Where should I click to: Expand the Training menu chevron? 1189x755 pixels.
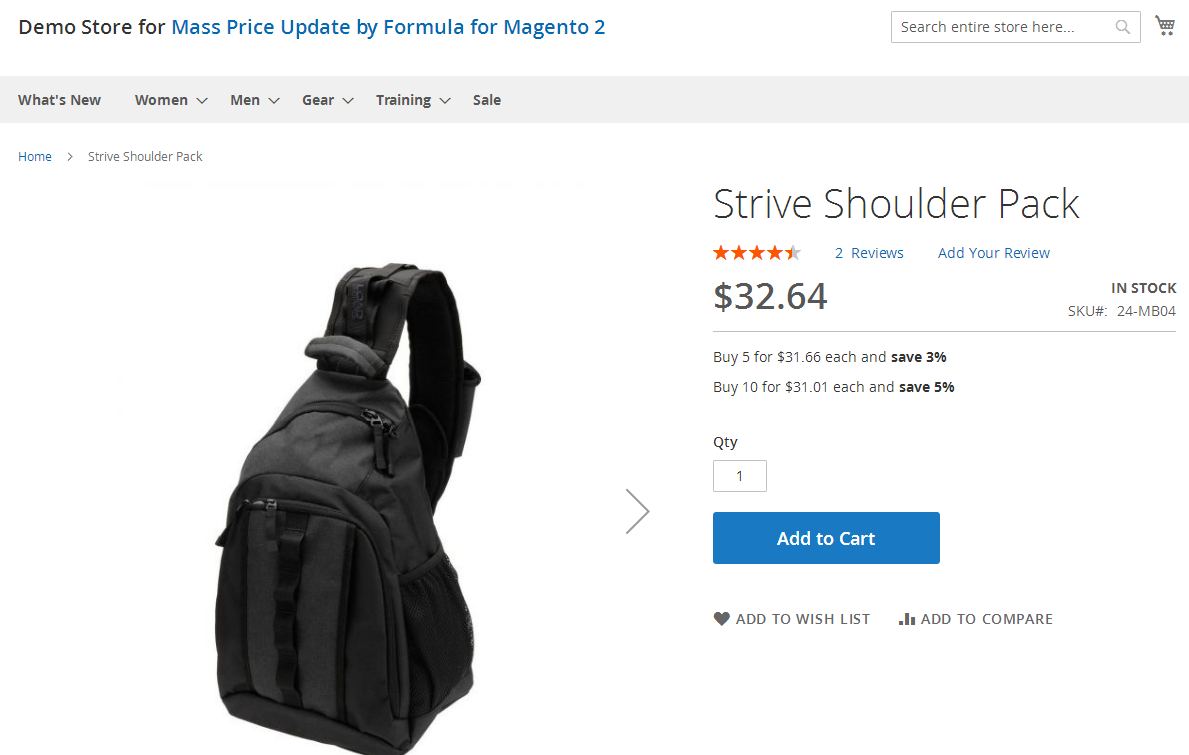445,101
